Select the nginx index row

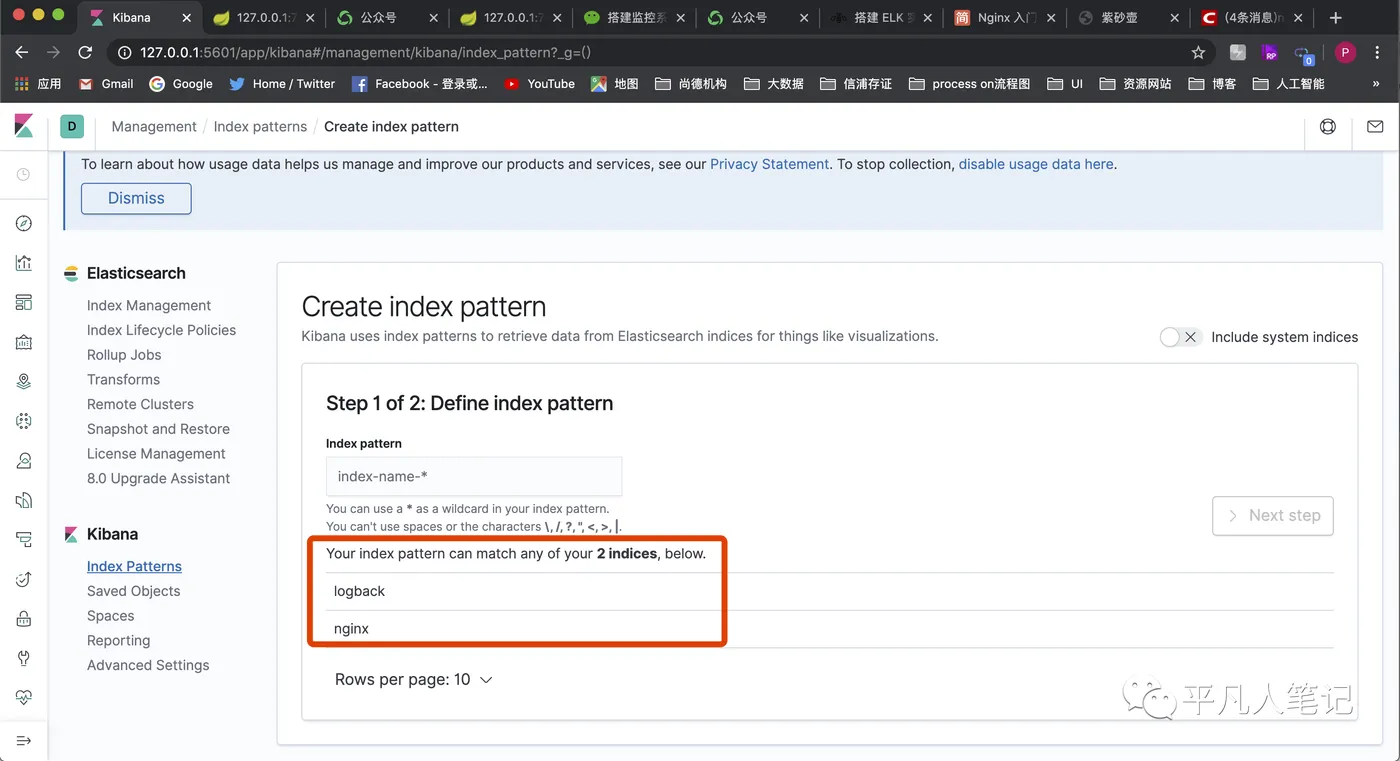[x=830, y=629]
